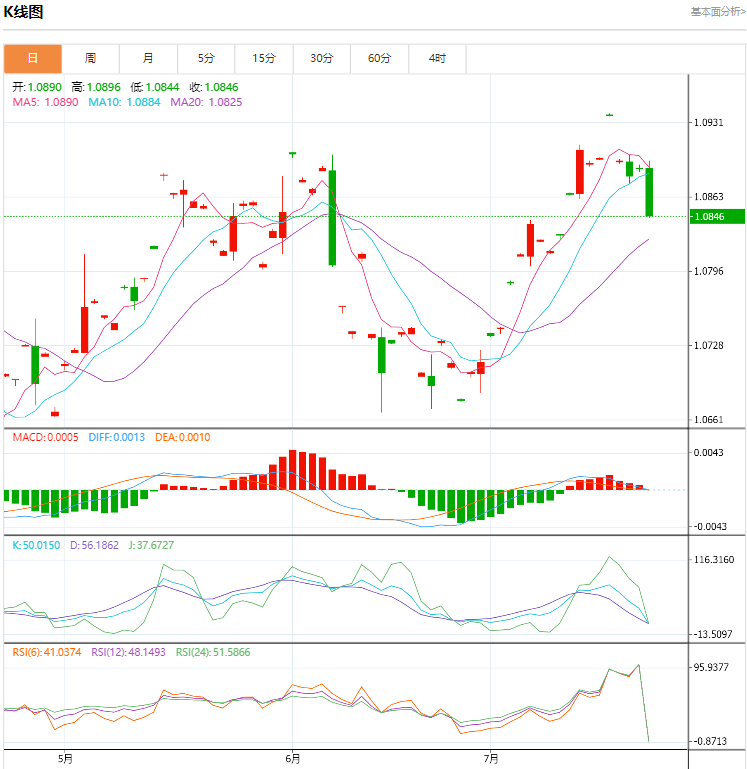Click the RSI(24):51.5866 label
The image size is (747, 769).
pyautogui.click(x=213, y=652)
